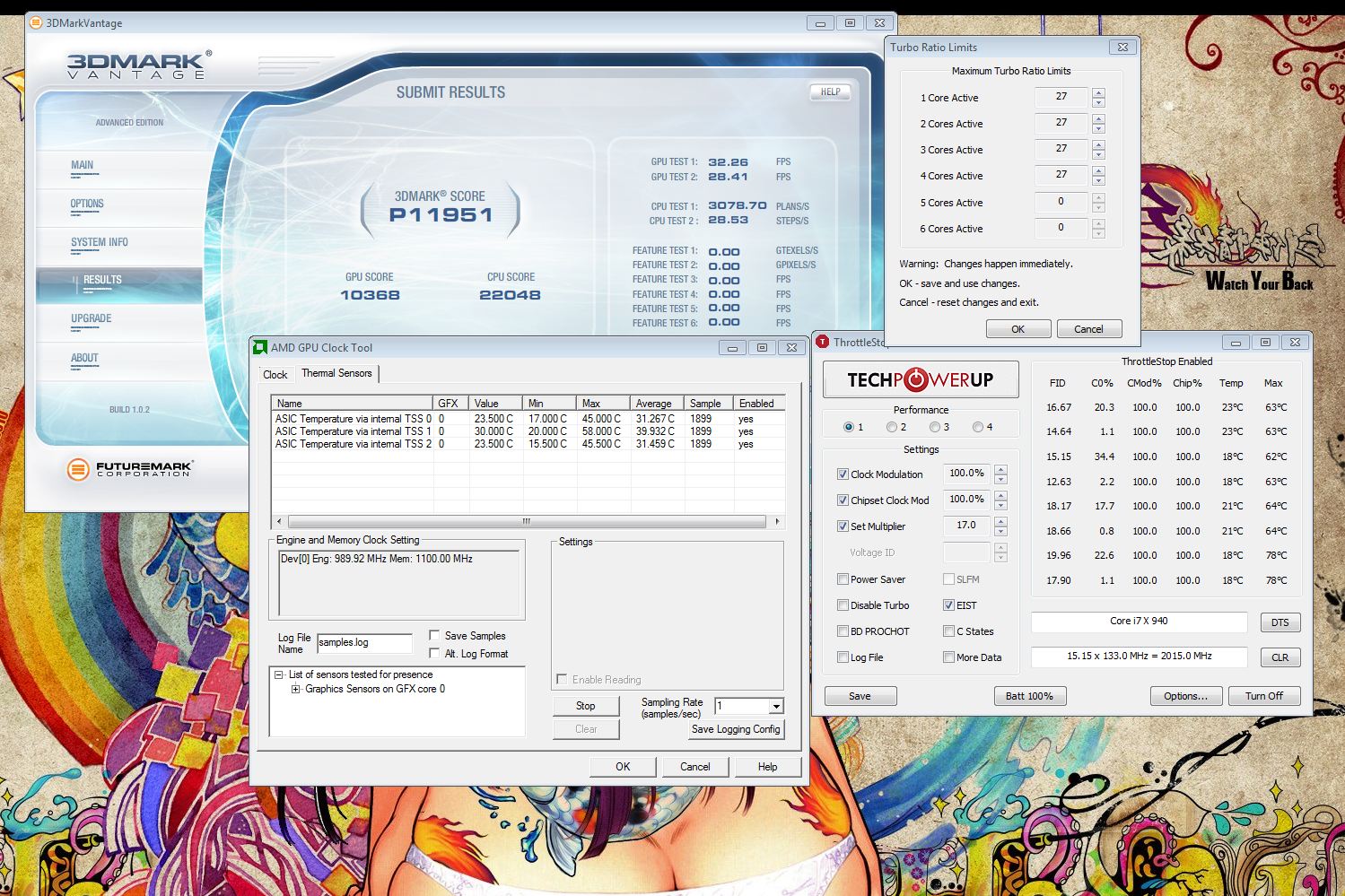Click the Max column header in sensor table

pyautogui.click(x=604, y=404)
